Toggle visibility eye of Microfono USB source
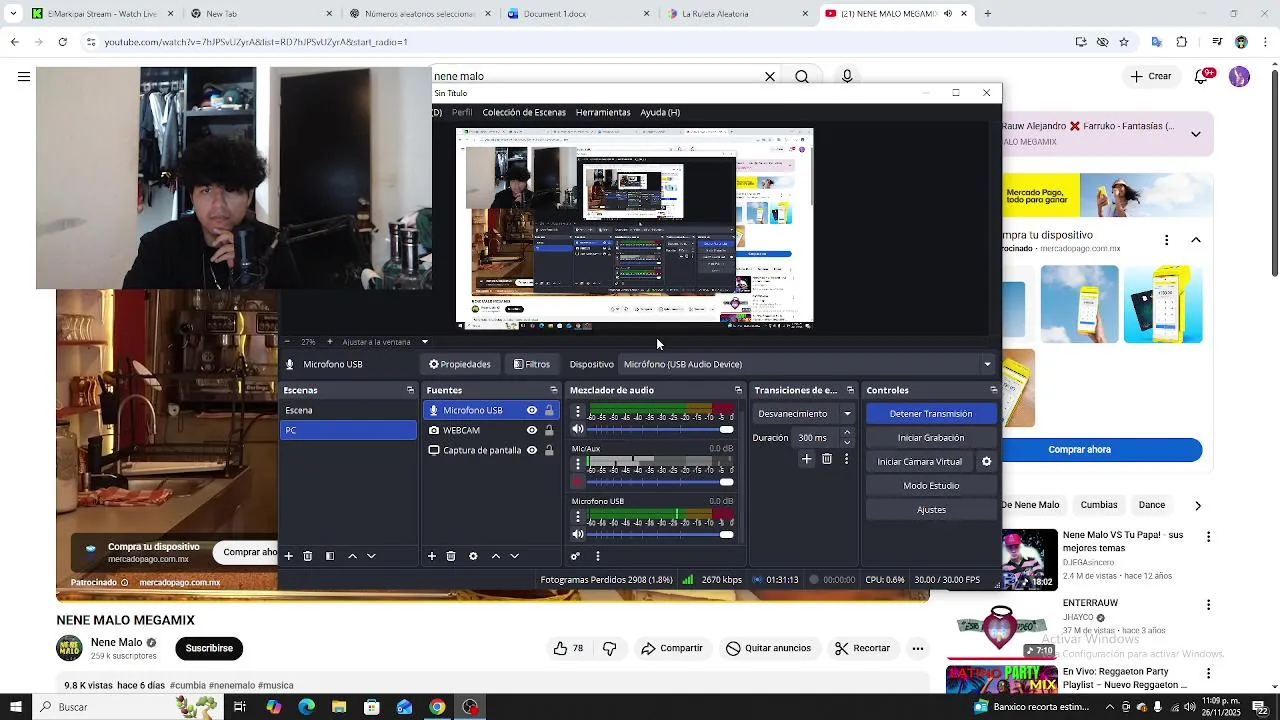This screenshot has width=1280, height=720. pyautogui.click(x=532, y=410)
